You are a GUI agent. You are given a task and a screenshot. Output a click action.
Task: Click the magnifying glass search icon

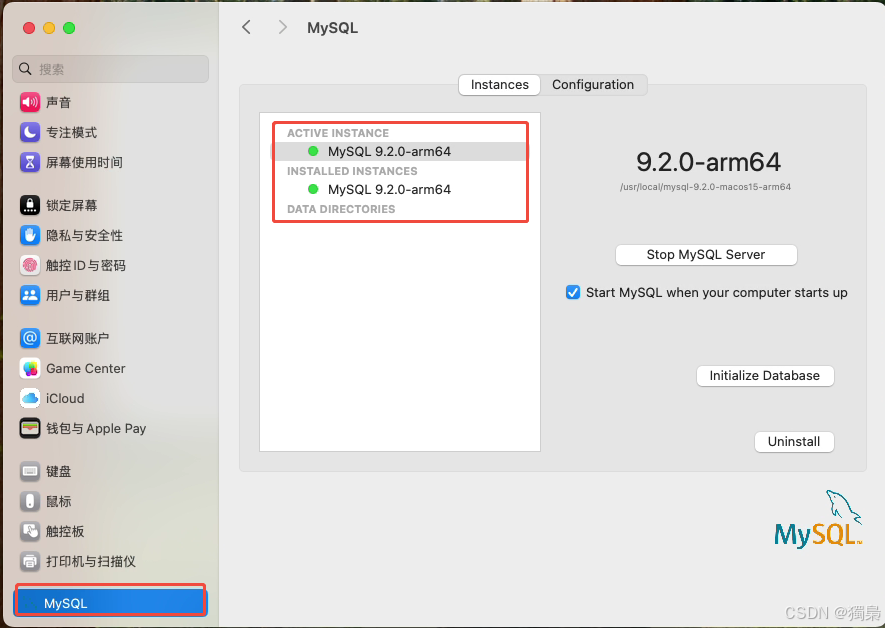tap(25, 69)
